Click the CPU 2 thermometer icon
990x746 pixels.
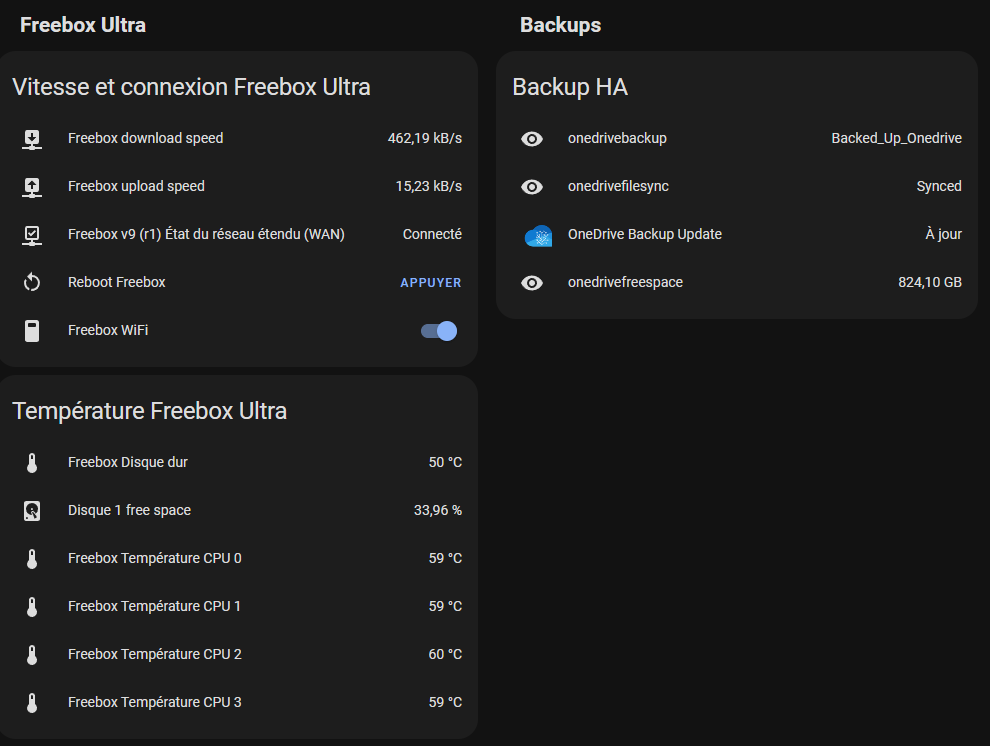pos(32,654)
